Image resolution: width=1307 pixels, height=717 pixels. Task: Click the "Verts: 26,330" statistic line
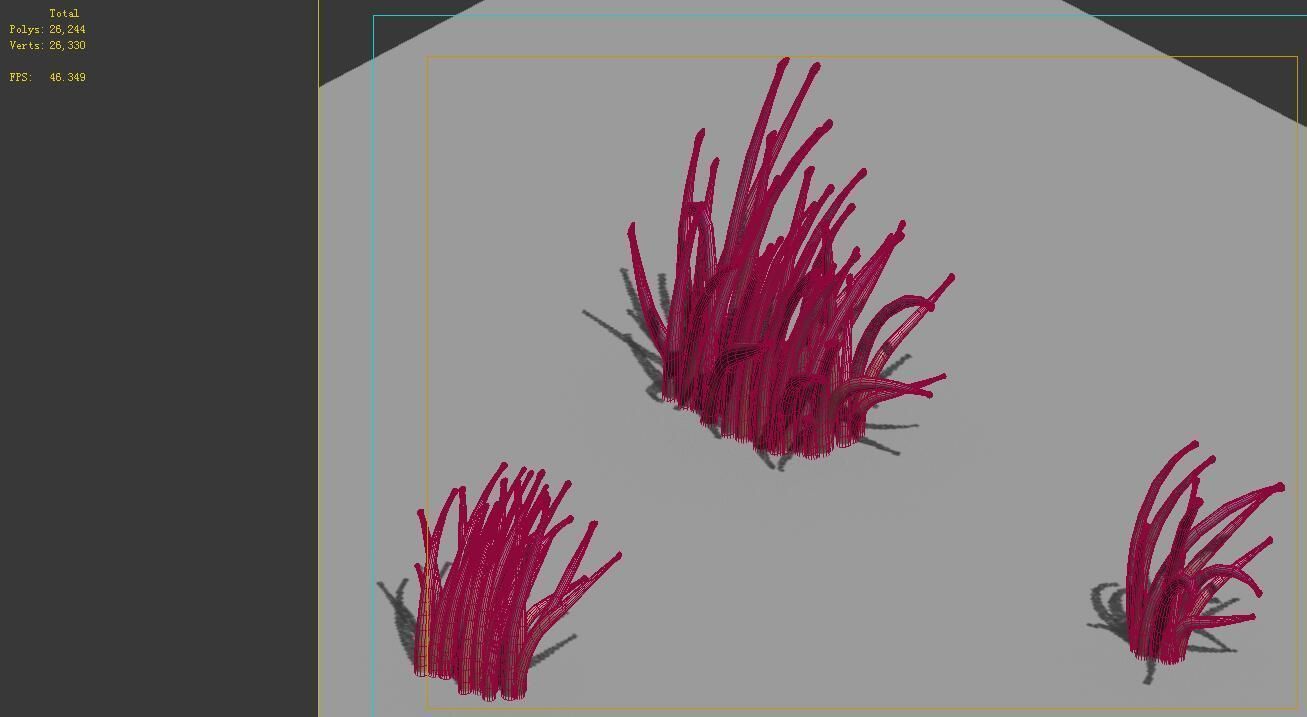[48, 46]
